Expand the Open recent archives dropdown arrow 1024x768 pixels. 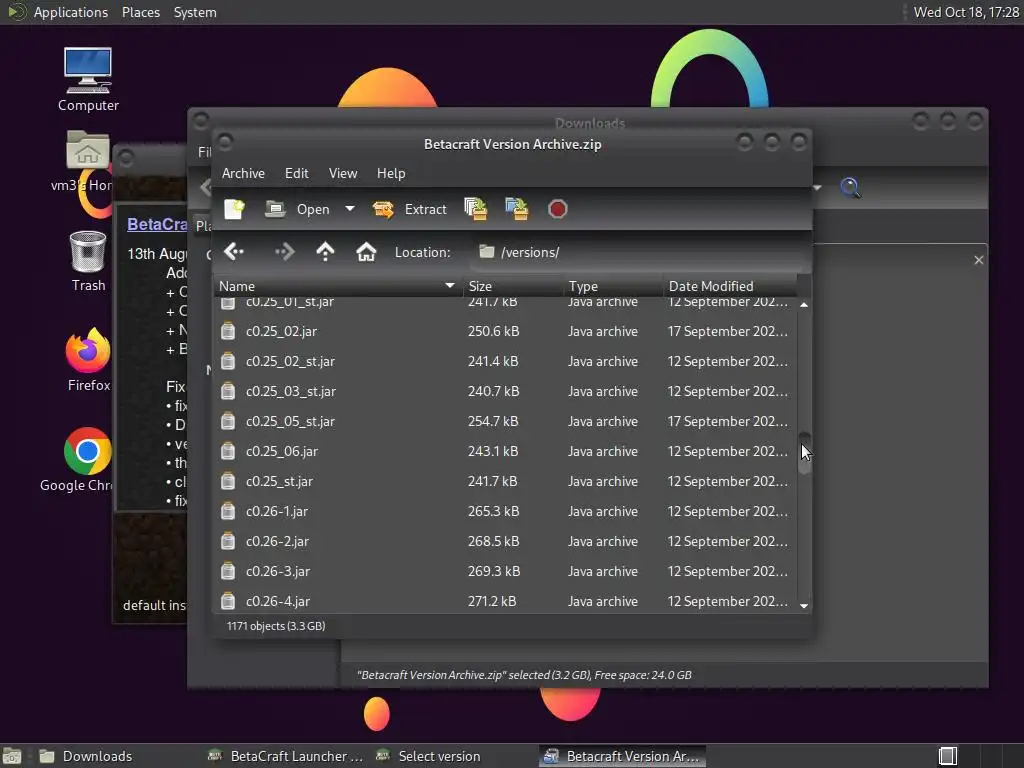tap(350, 209)
